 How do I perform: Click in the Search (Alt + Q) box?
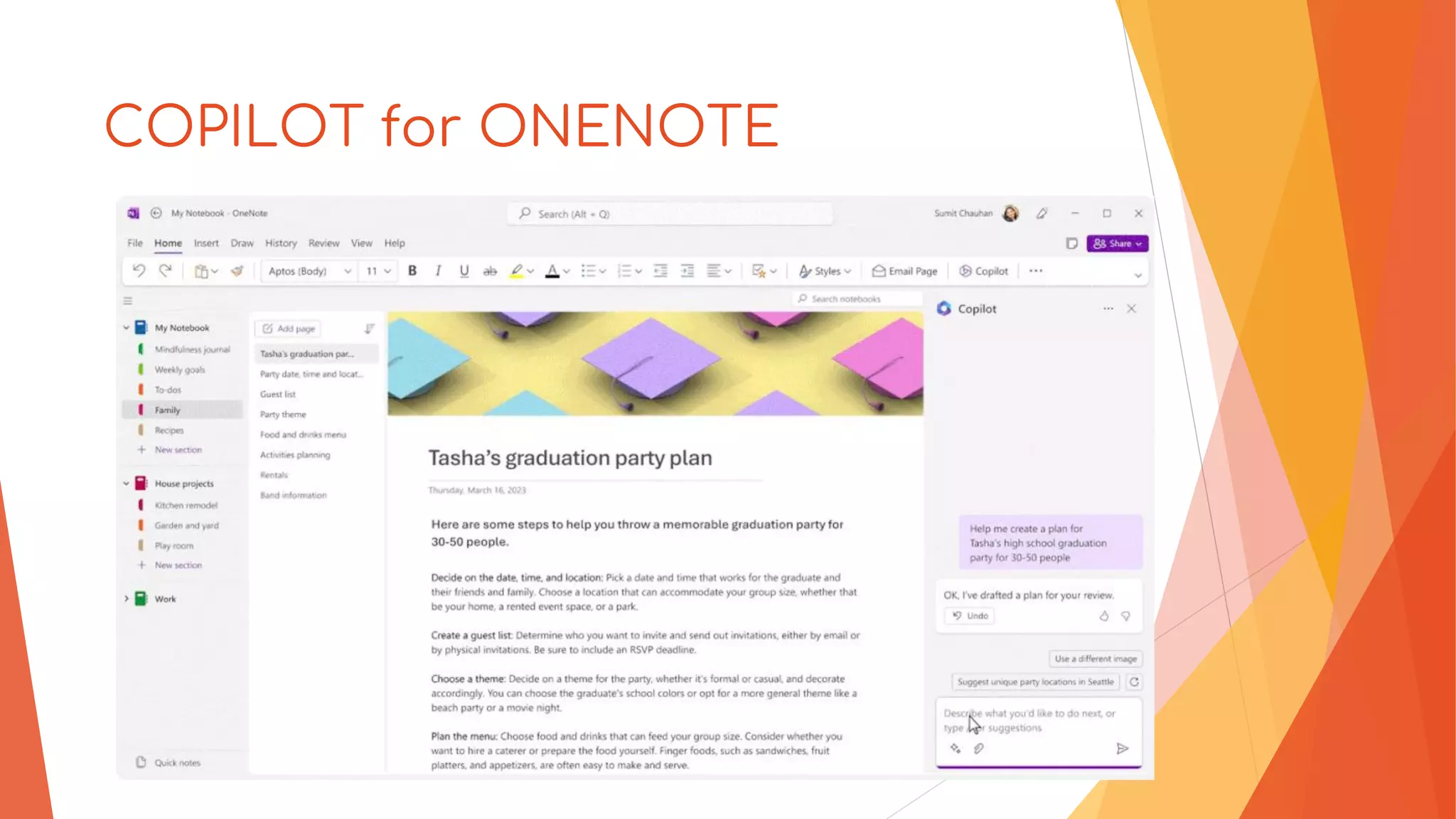(x=670, y=214)
